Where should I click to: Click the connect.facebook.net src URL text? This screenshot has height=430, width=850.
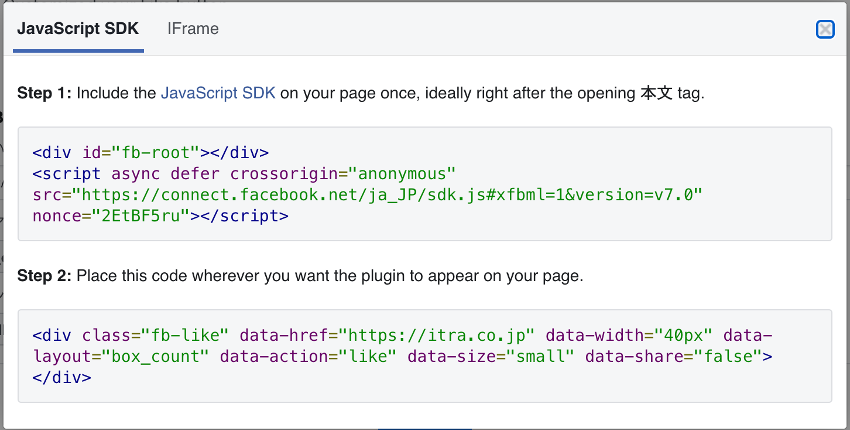(x=388, y=195)
